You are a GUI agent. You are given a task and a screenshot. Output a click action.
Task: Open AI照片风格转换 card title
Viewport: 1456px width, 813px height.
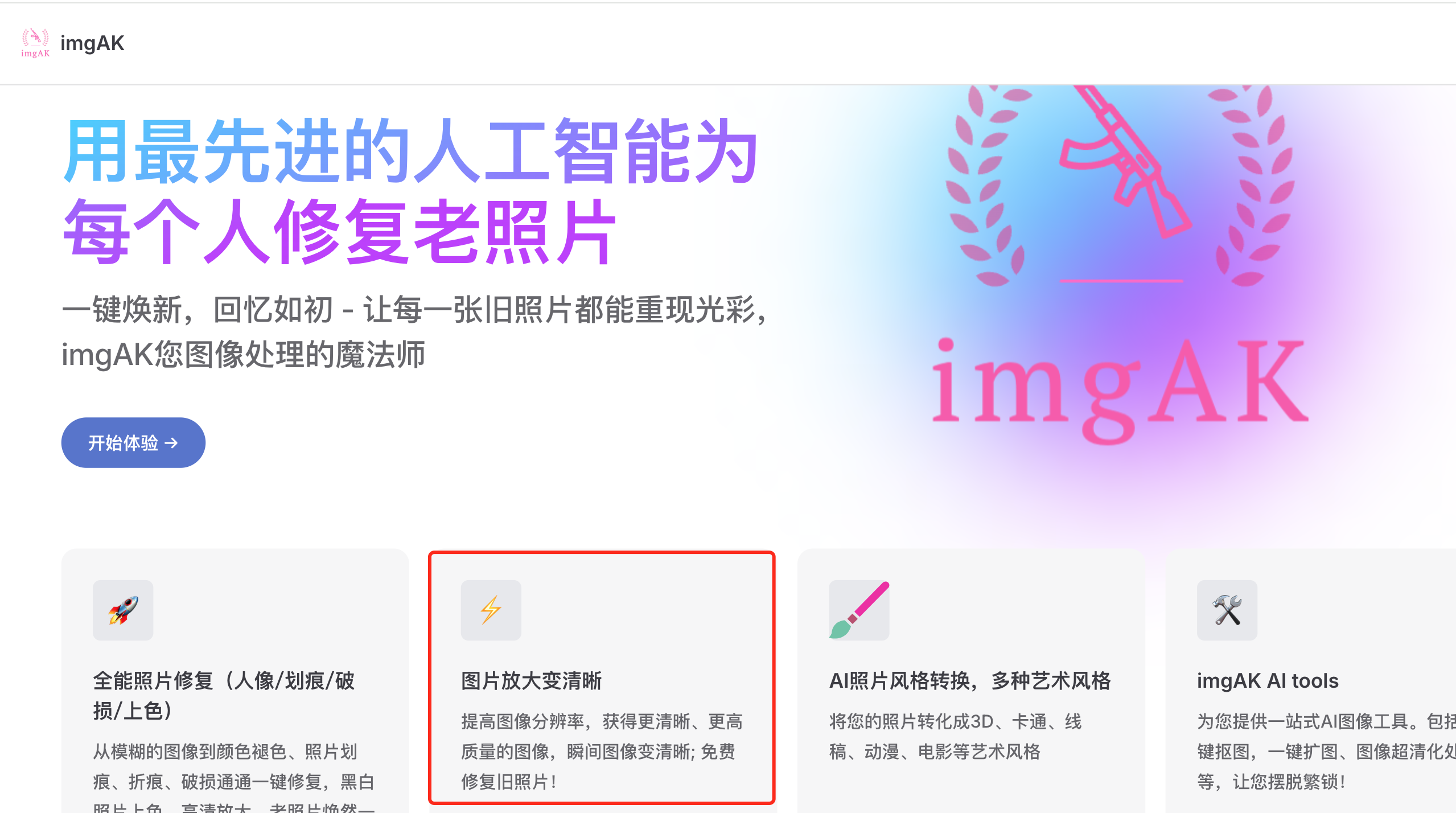[970, 681]
